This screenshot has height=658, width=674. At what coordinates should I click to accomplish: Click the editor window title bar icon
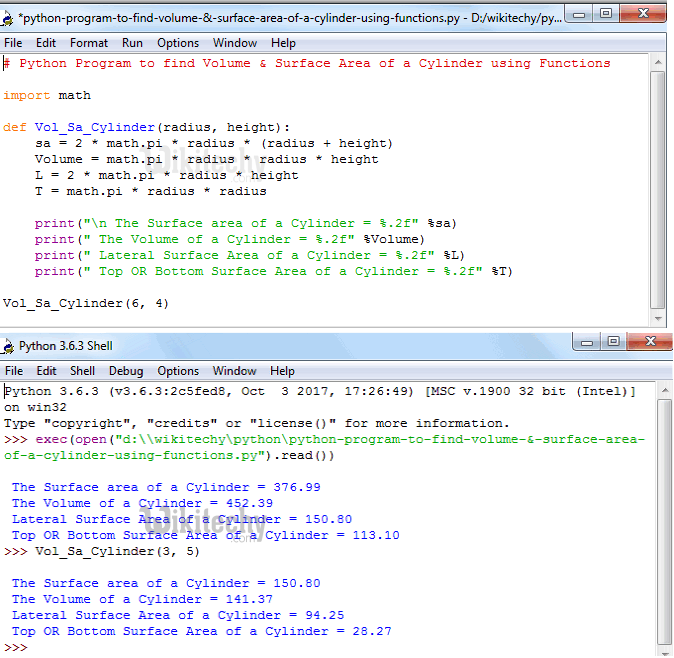9,19
